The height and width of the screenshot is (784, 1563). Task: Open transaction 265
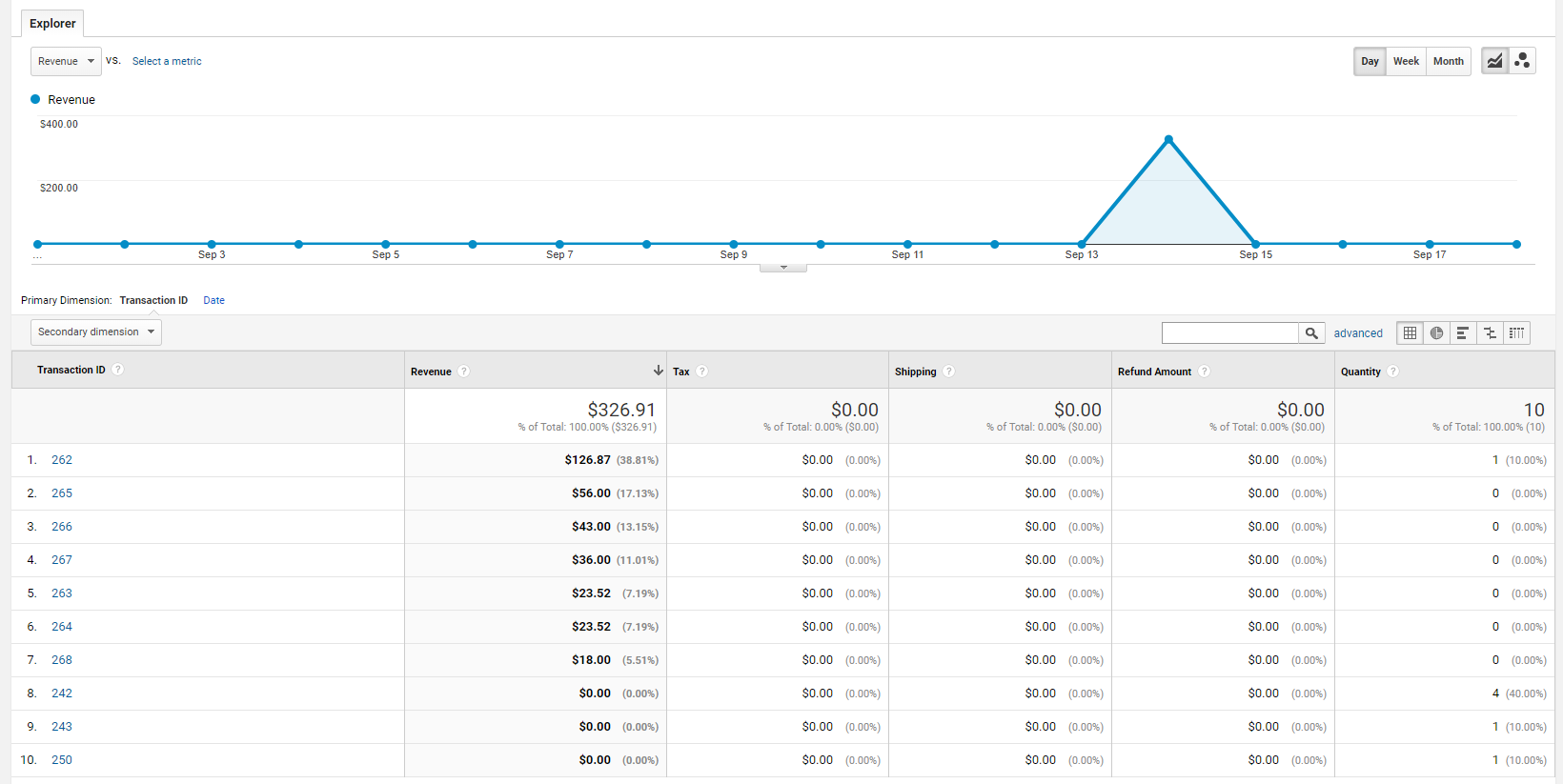tap(62, 493)
